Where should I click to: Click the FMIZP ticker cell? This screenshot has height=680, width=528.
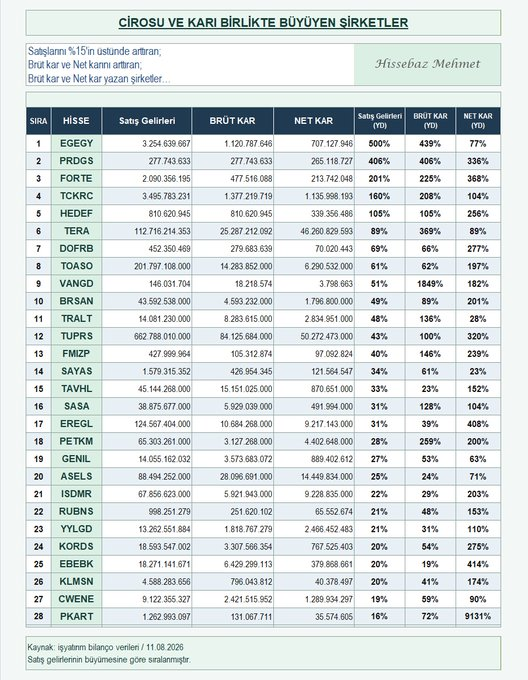(x=76, y=353)
